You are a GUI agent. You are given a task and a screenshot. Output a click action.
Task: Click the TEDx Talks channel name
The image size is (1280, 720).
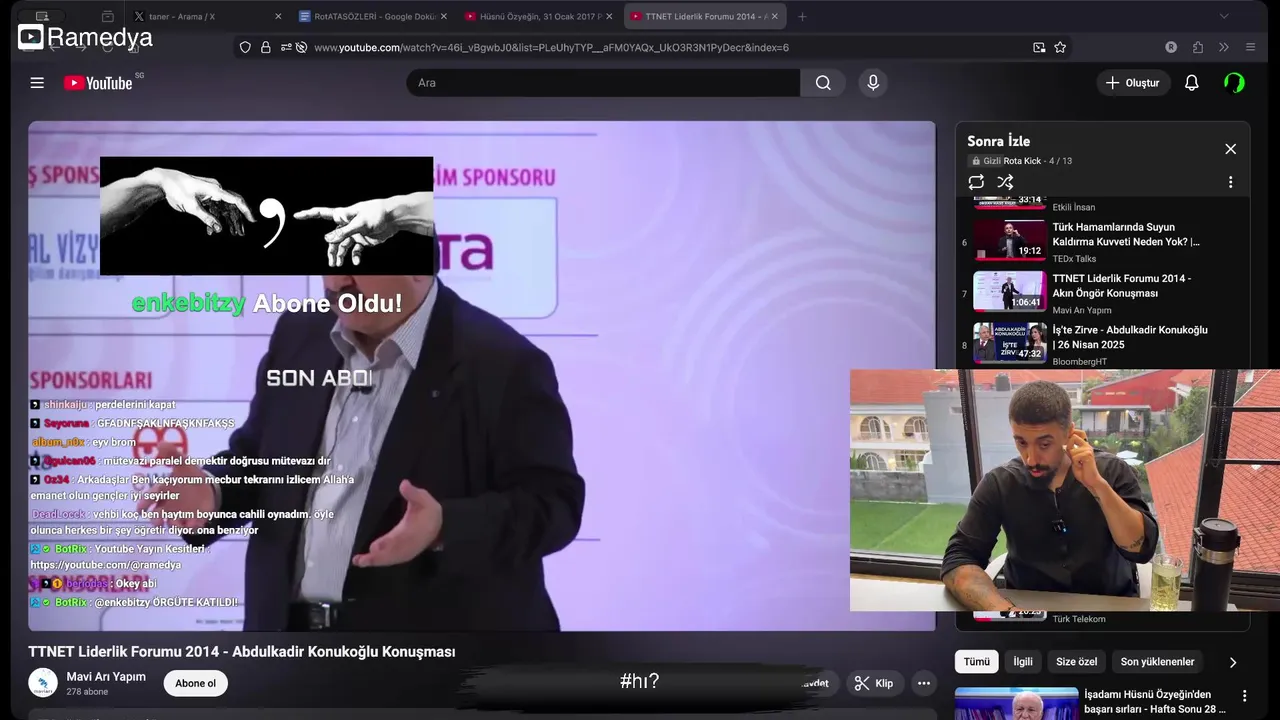click(x=1074, y=259)
